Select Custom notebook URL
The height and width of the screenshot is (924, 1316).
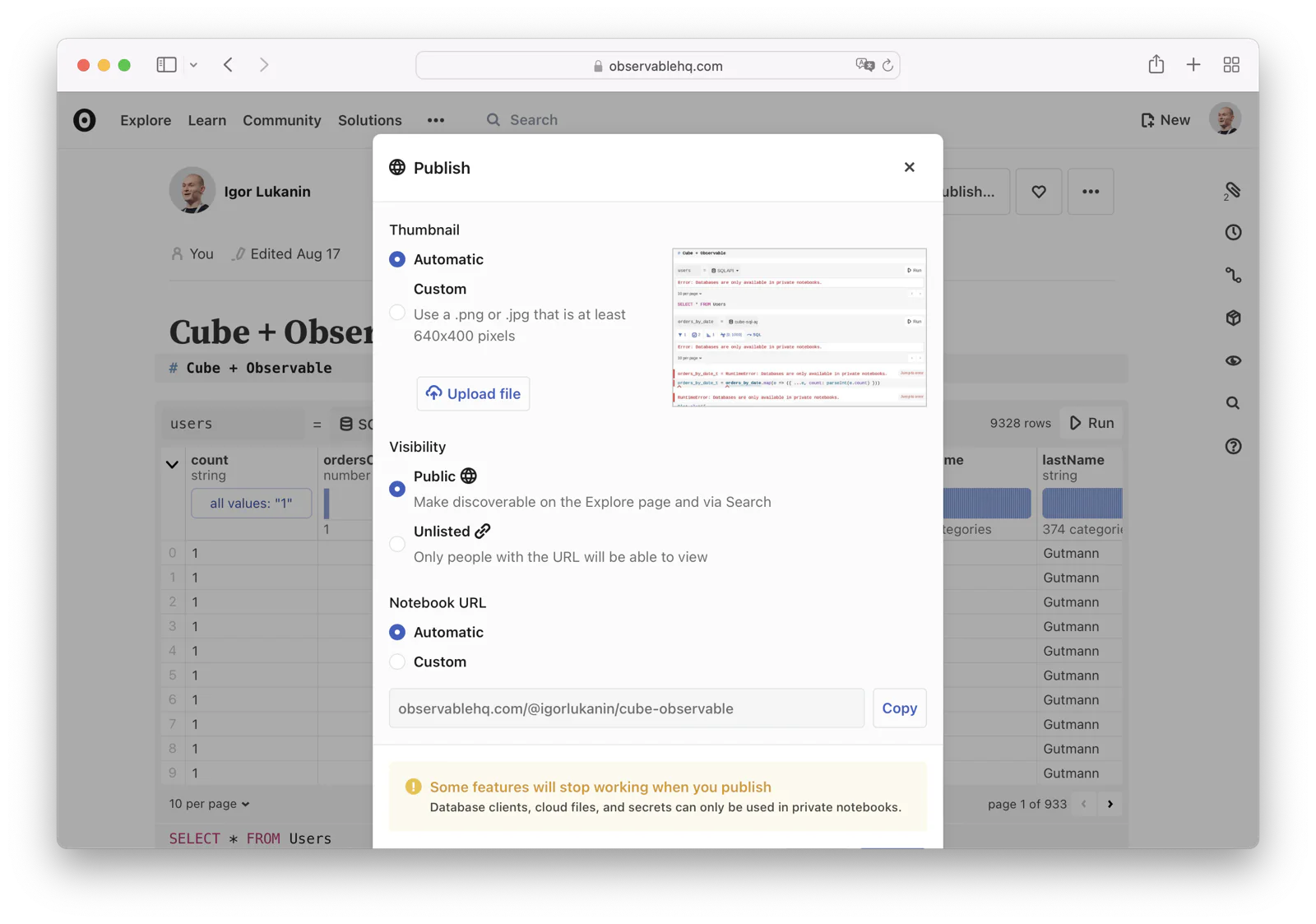(x=397, y=662)
